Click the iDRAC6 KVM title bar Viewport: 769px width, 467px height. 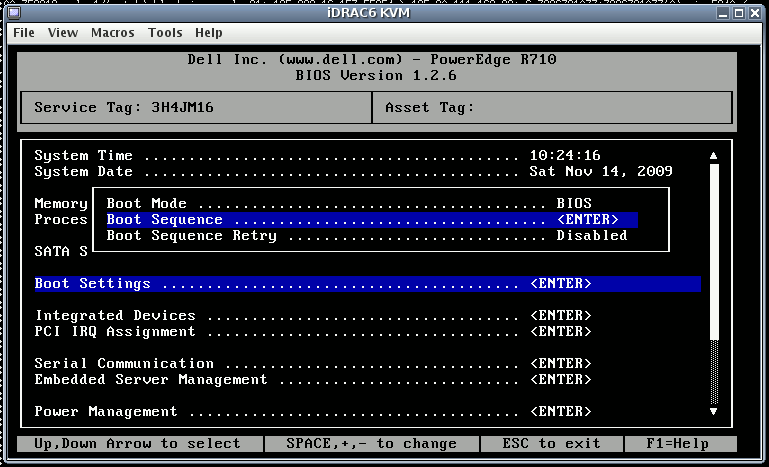click(x=368, y=13)
